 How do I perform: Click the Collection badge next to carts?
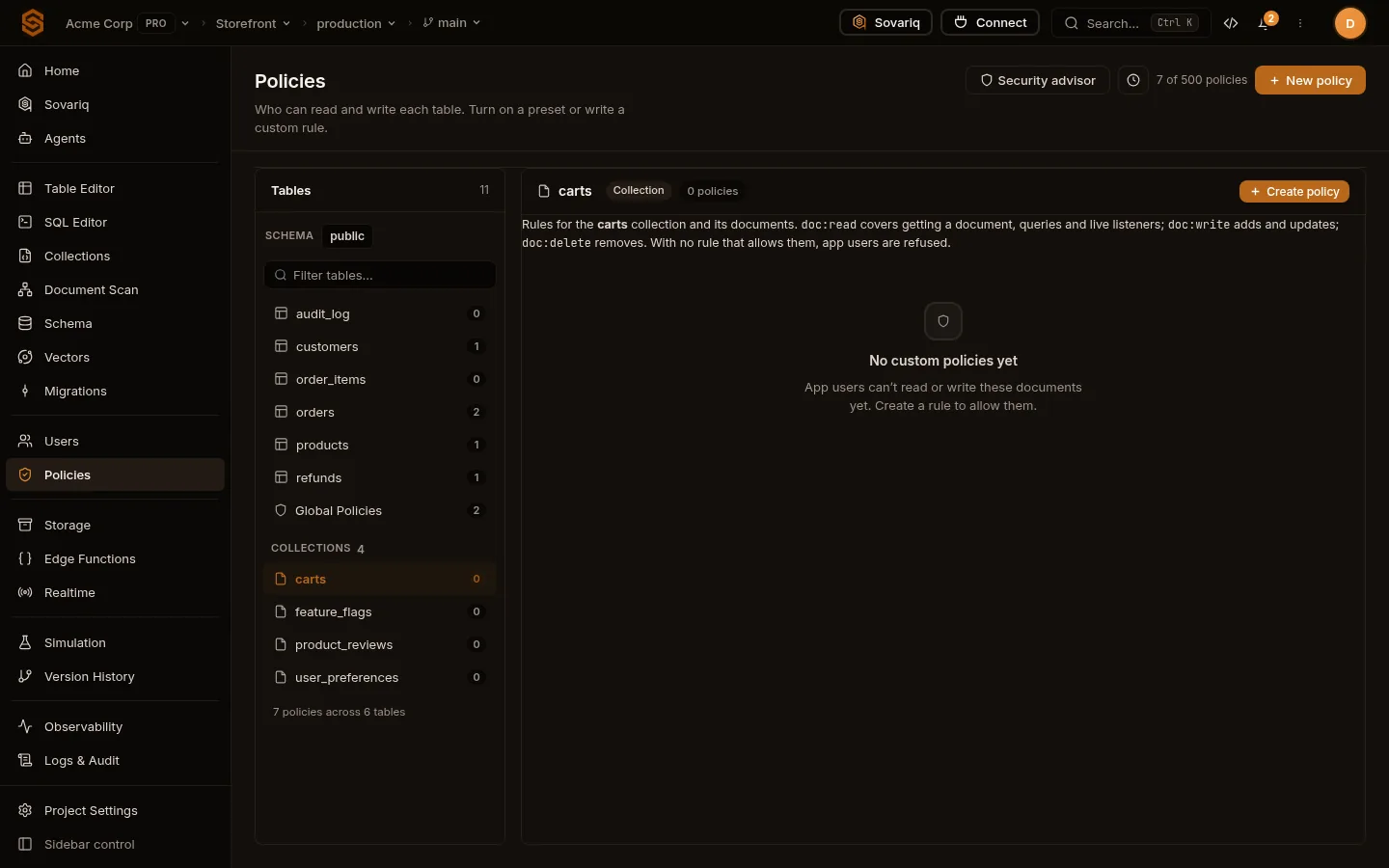(x=639, y=191)
